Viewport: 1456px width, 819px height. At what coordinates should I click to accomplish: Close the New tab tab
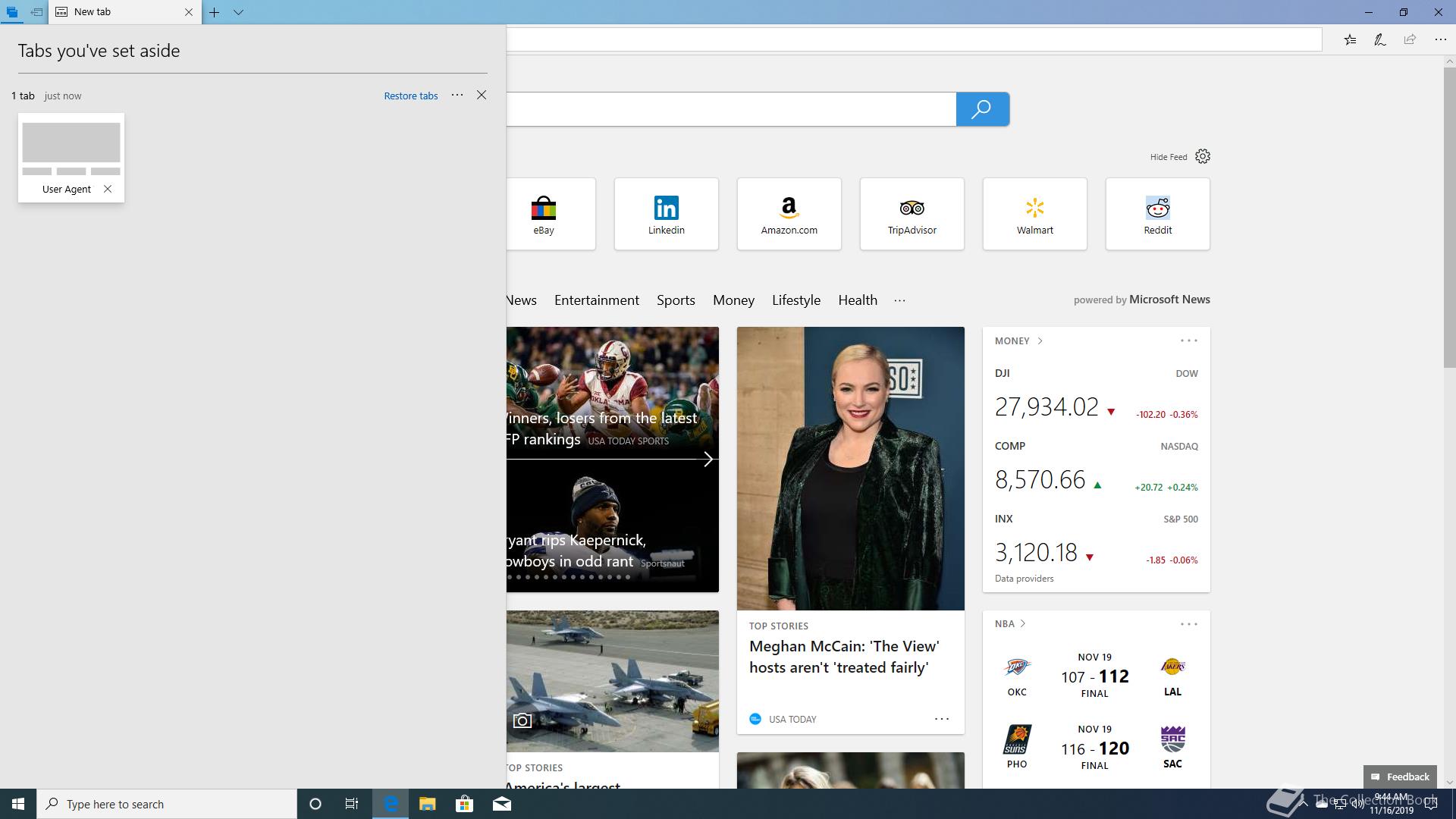pyautogui.click(x=189, y=12)
